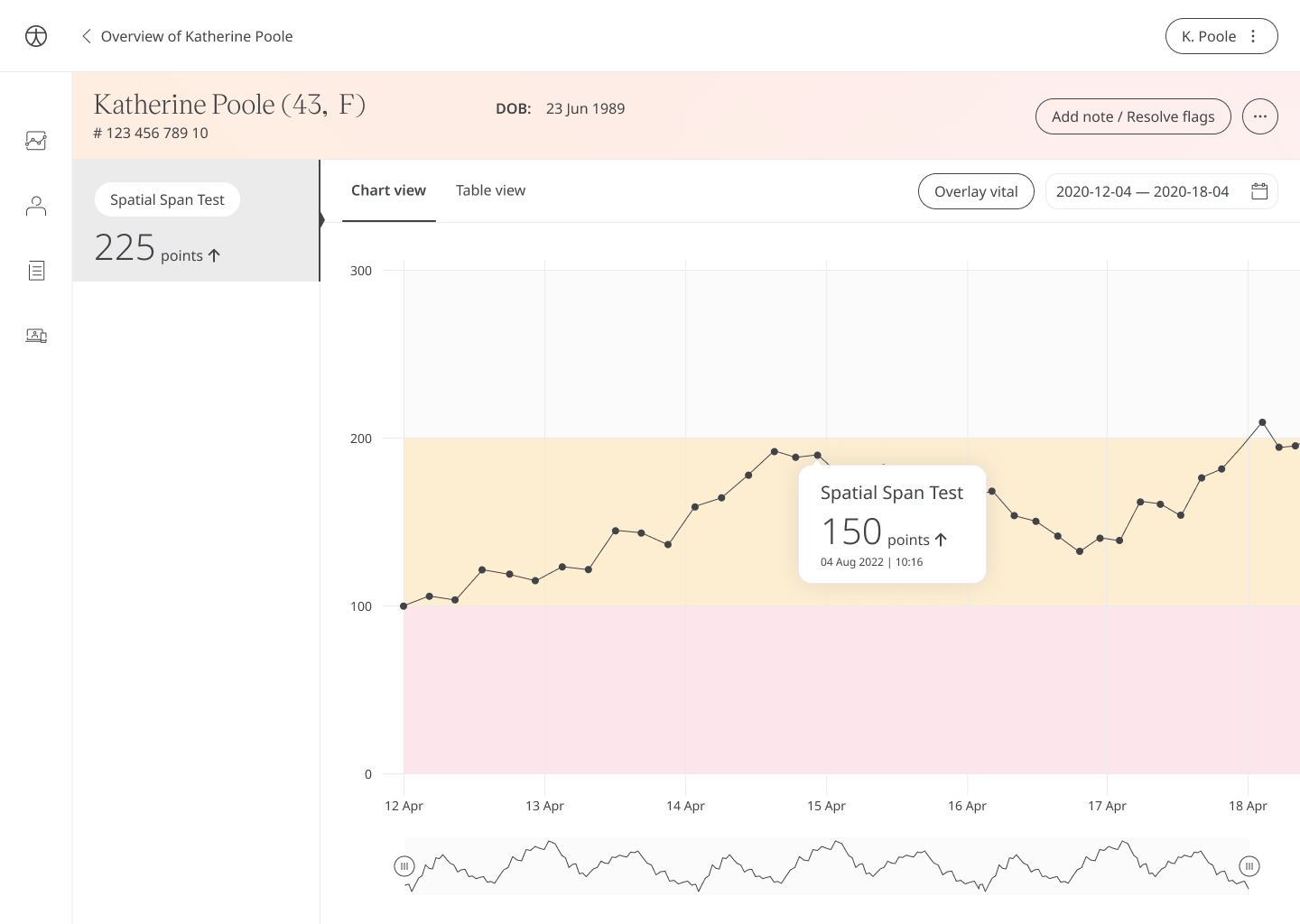Click the 200 y-axis label
The image size is (1300, 924).
(361, 439)
